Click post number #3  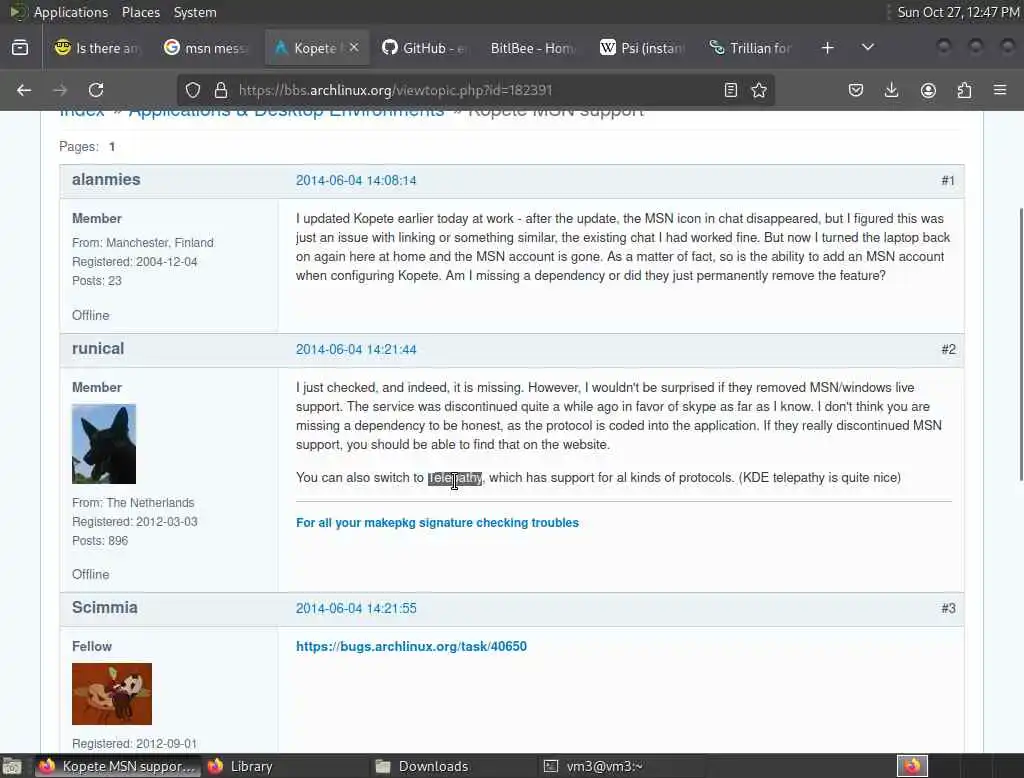948,608
